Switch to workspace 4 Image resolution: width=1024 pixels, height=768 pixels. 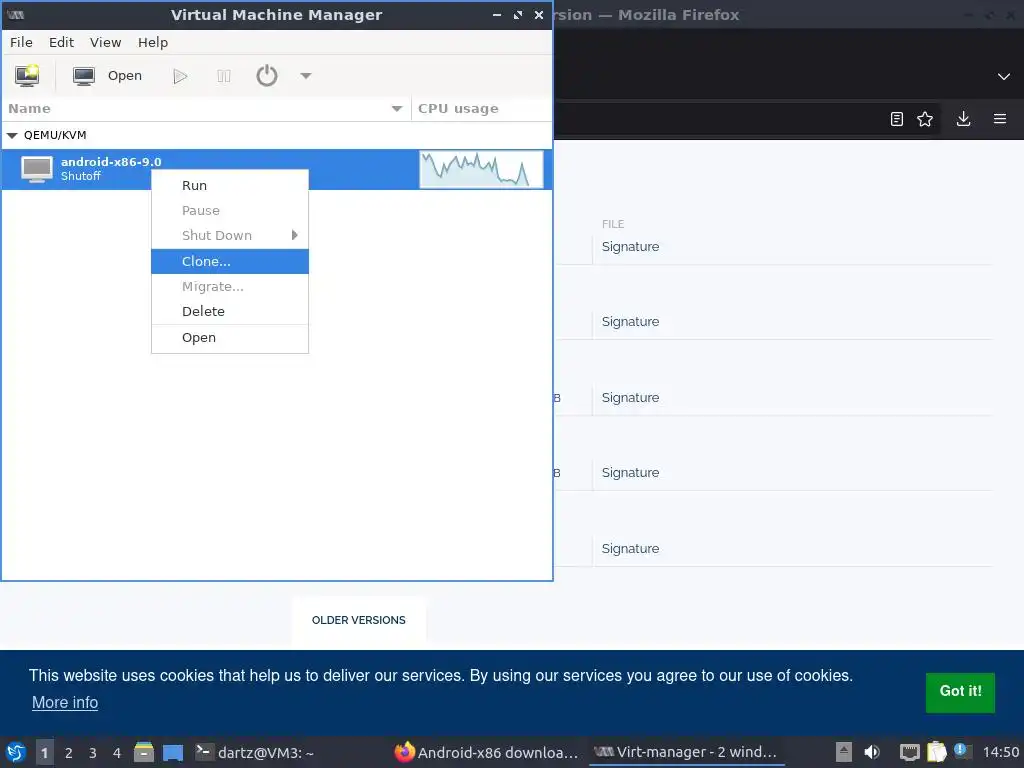[117, 753]
